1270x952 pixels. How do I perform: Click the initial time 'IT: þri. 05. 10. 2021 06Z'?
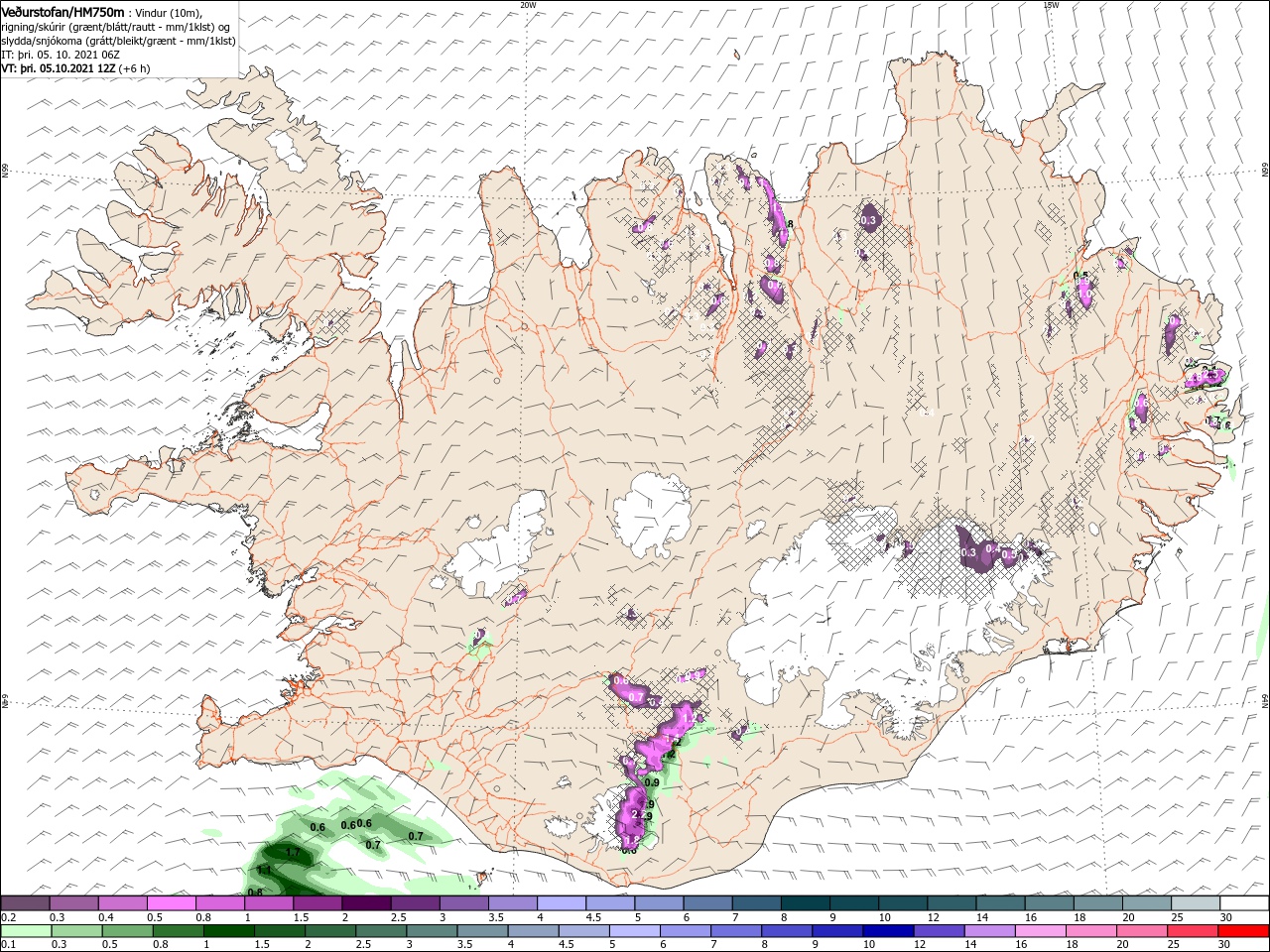[x=61, y=55]
